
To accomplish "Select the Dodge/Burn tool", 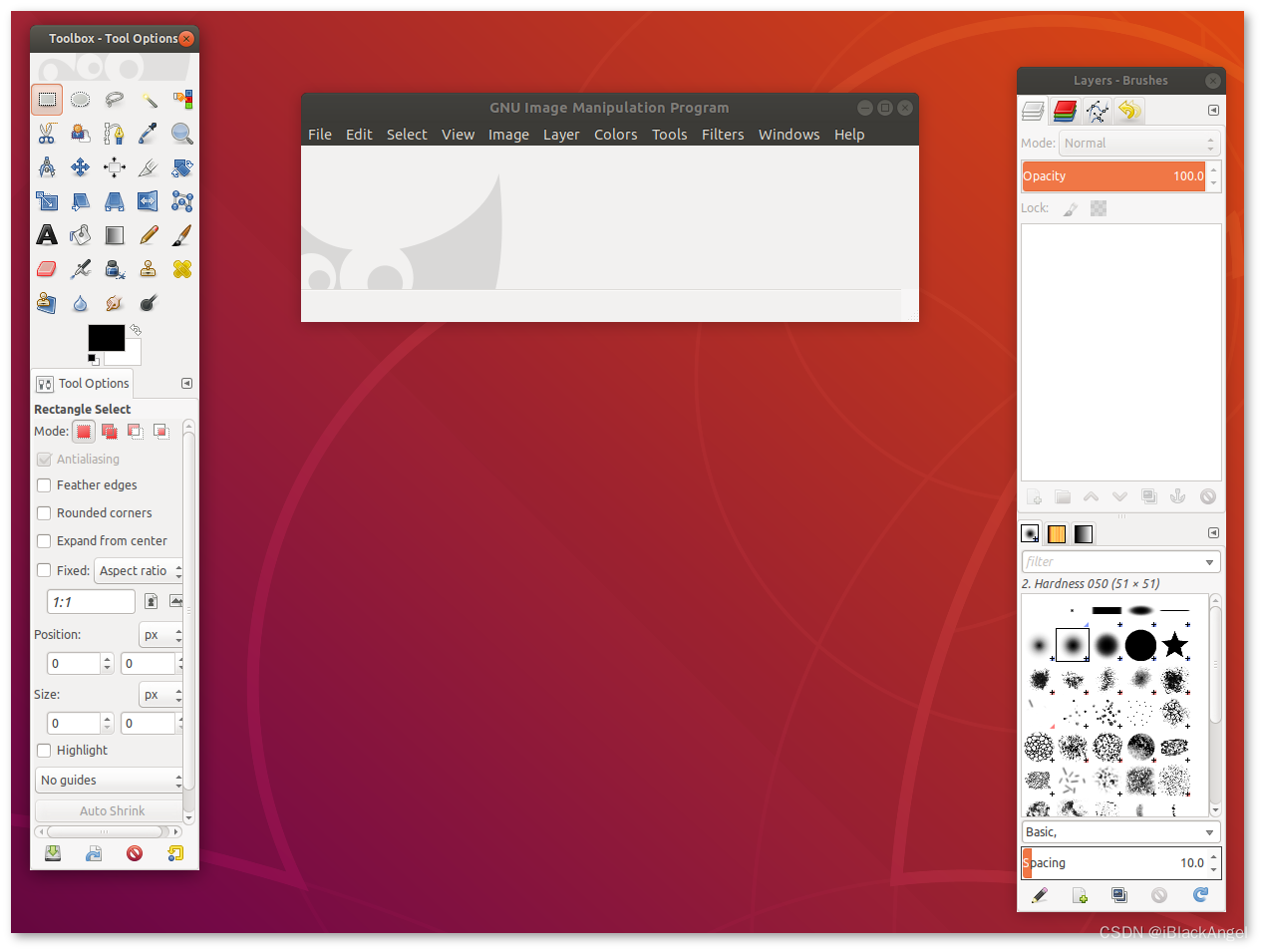I will (149, 303).
